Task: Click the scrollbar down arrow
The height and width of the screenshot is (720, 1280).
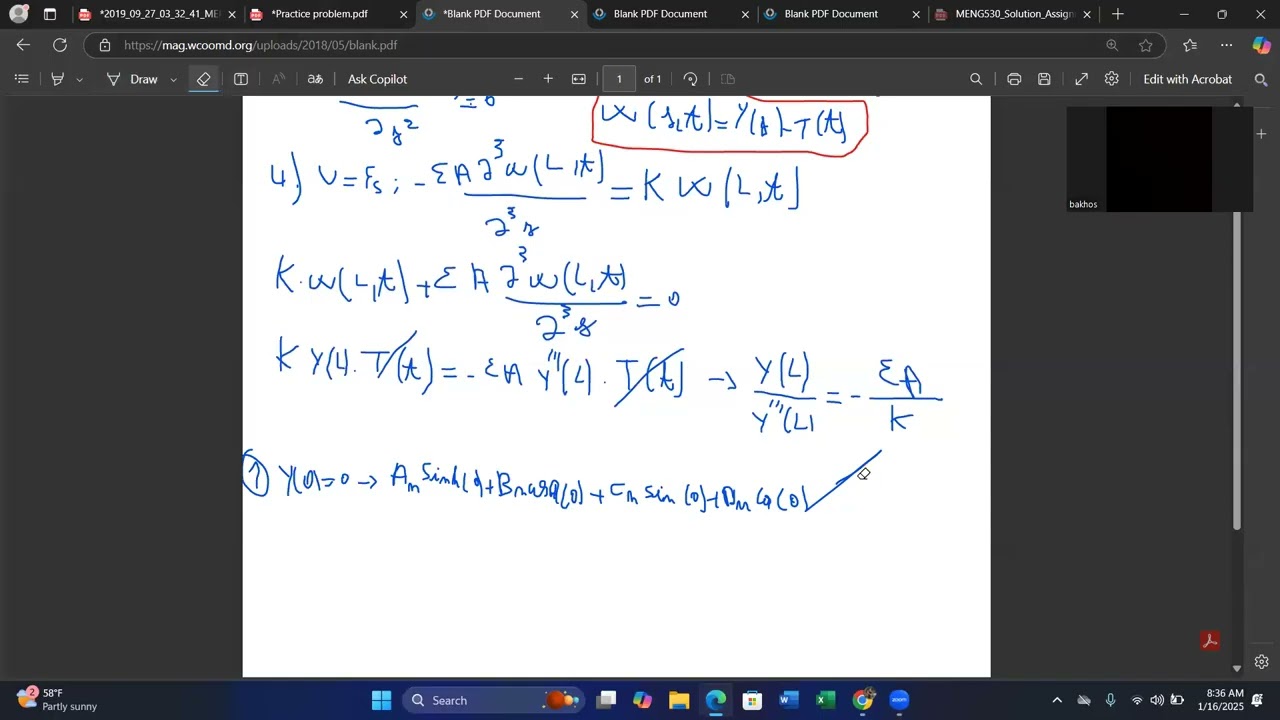Action: tap(1237, 668)
